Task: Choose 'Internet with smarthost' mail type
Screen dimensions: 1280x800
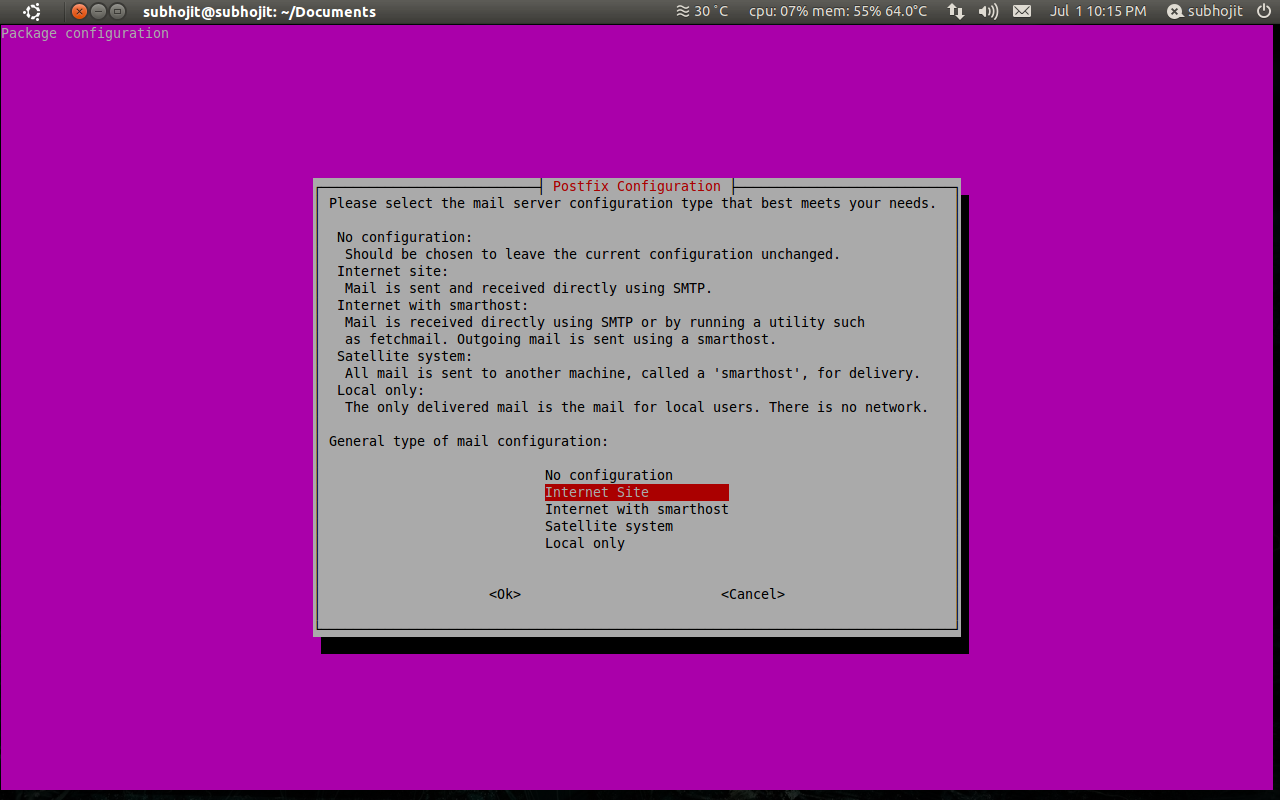Action: tap(636, 509)
